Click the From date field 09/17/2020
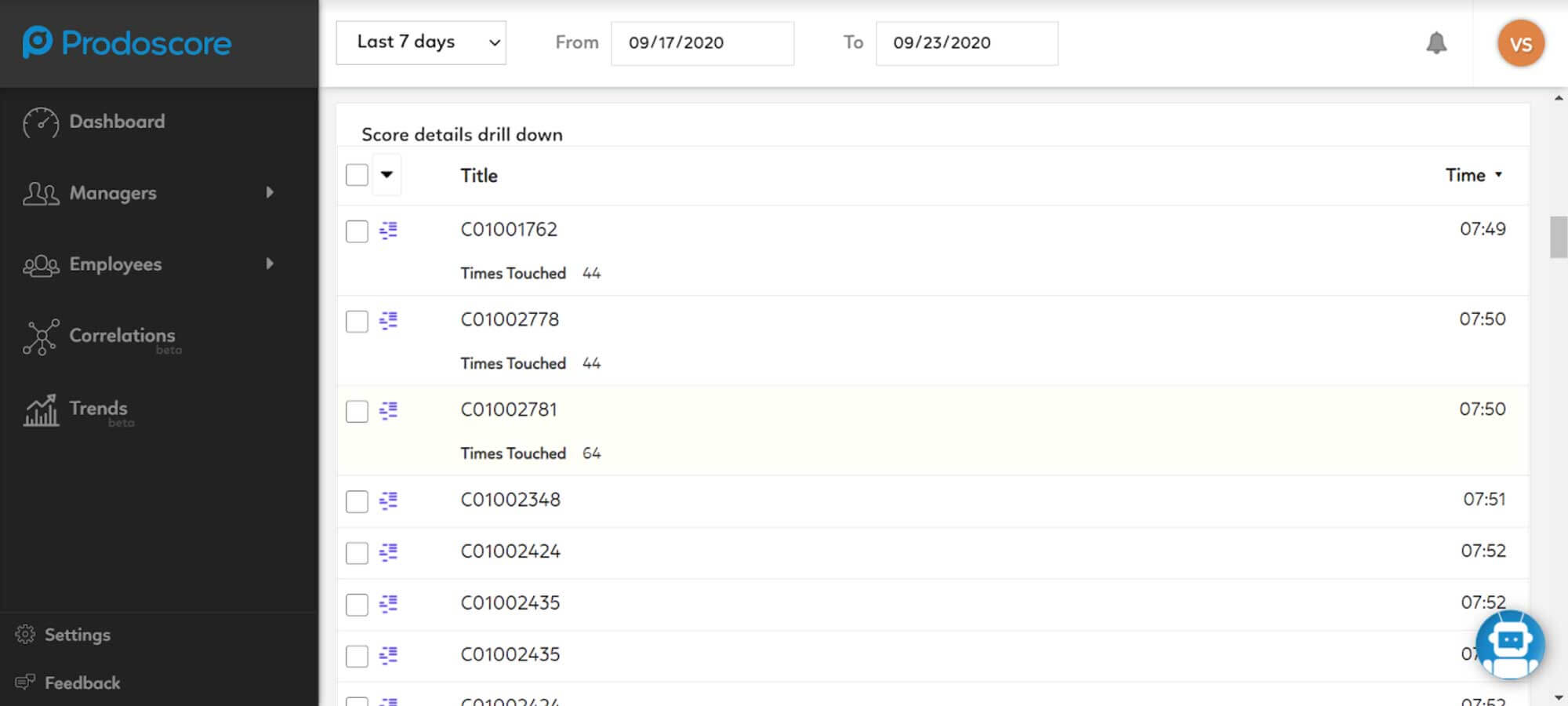Viewport: 1568px width, 706px height. (702, 42)
